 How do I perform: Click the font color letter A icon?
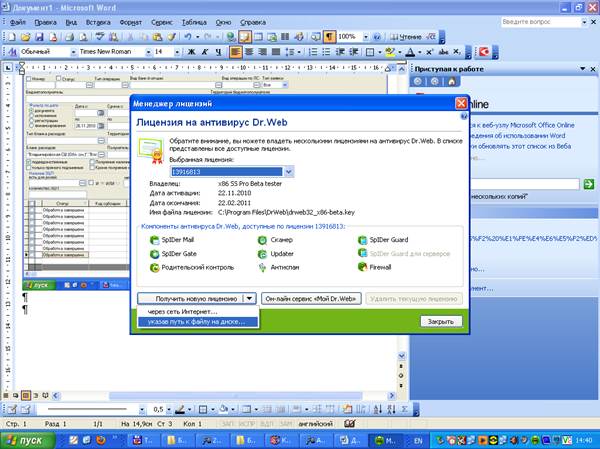pyautogui.click(x=410, y=52)
